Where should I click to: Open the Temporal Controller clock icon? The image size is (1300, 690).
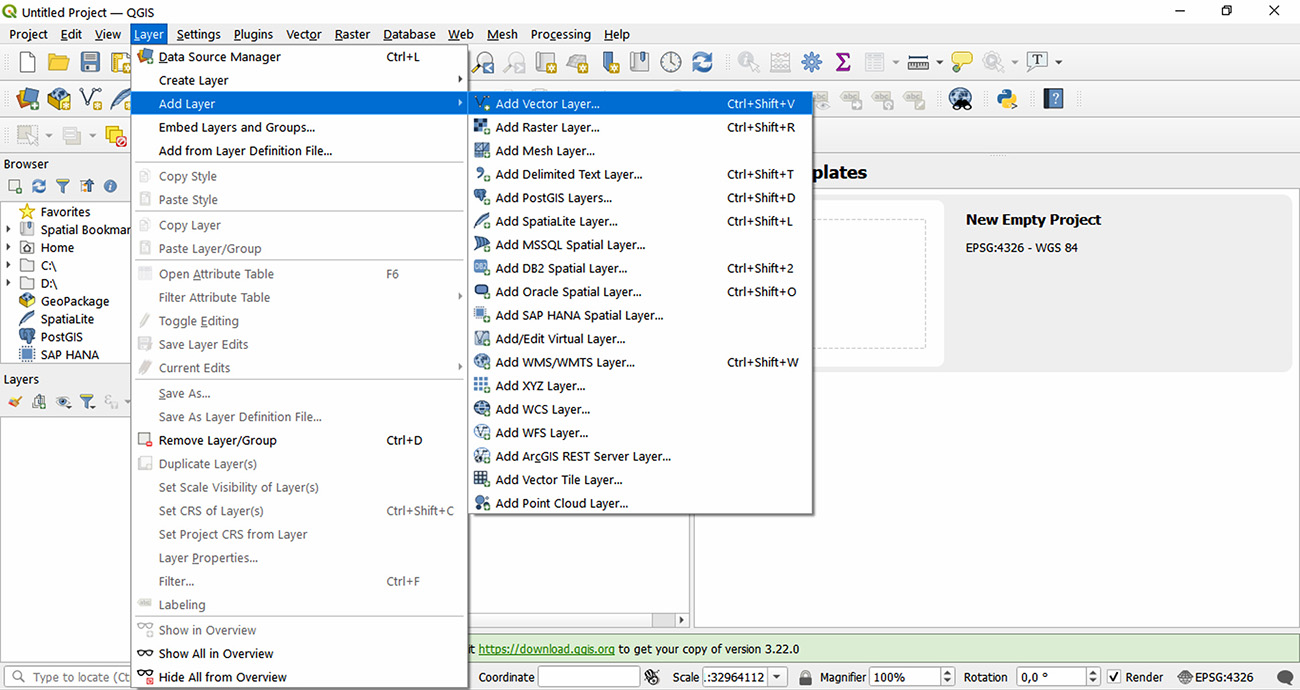[671, 62]
